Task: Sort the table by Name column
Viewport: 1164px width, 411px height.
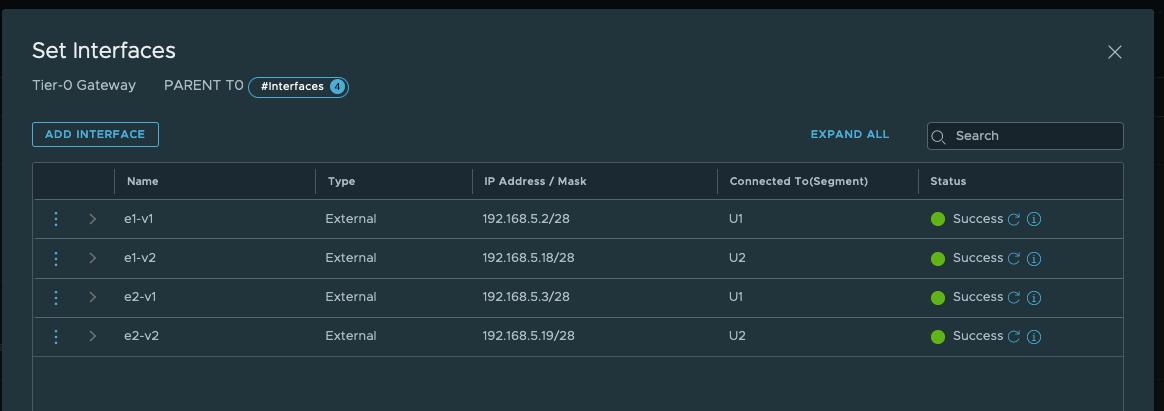Action: [x=143, y=181]
